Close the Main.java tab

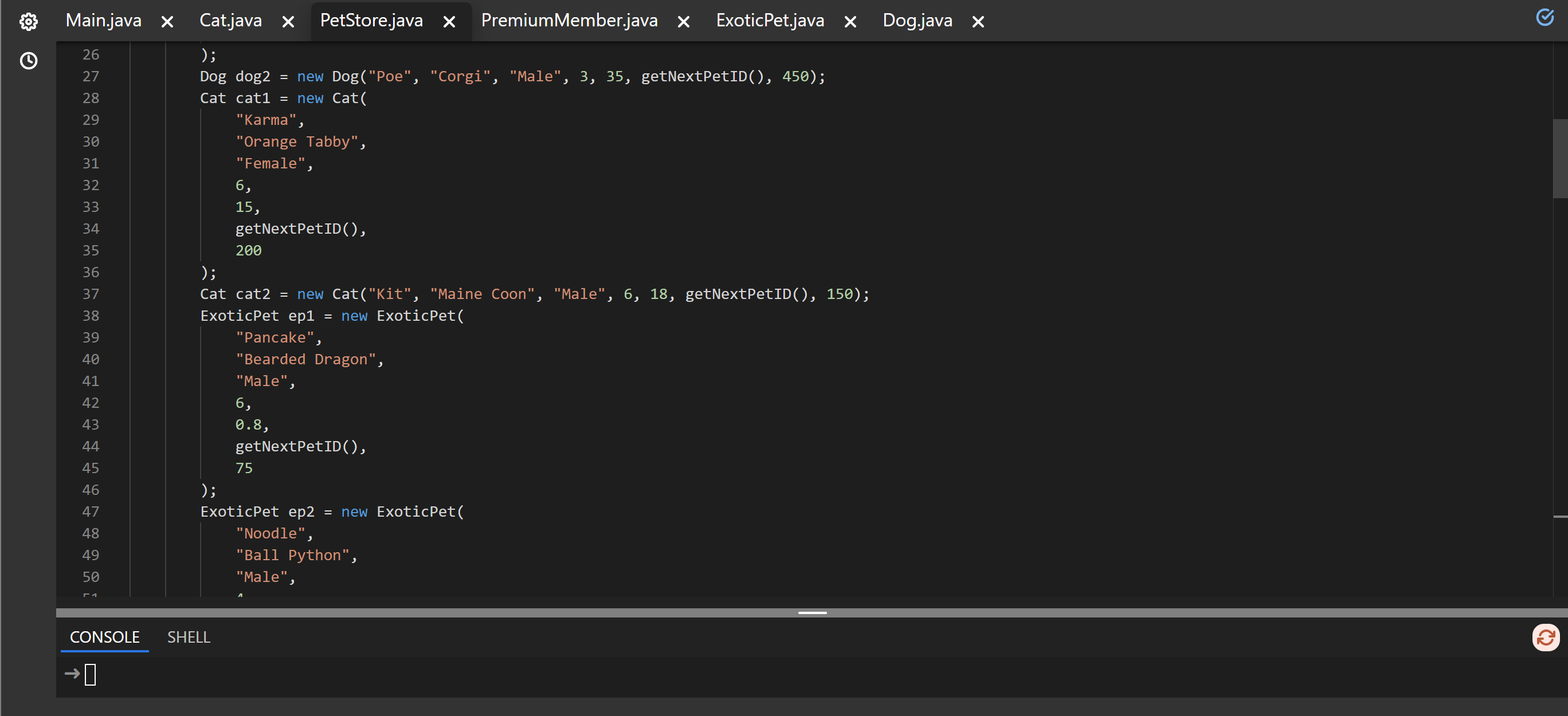click(167, 22)
